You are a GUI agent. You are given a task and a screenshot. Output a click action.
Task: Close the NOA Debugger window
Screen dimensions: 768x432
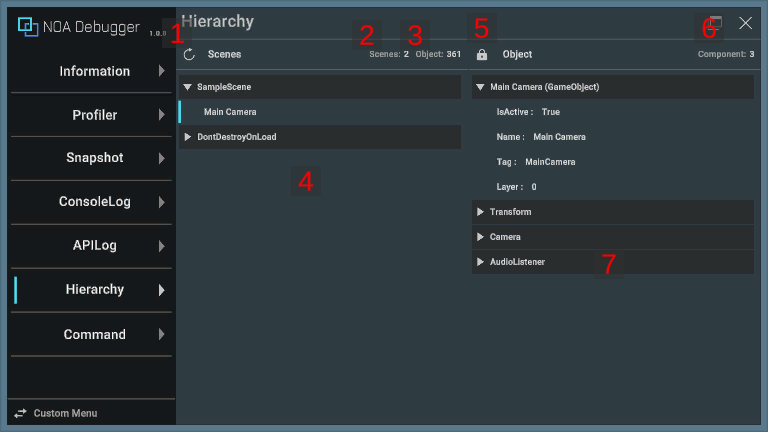[x=745, y=23]
